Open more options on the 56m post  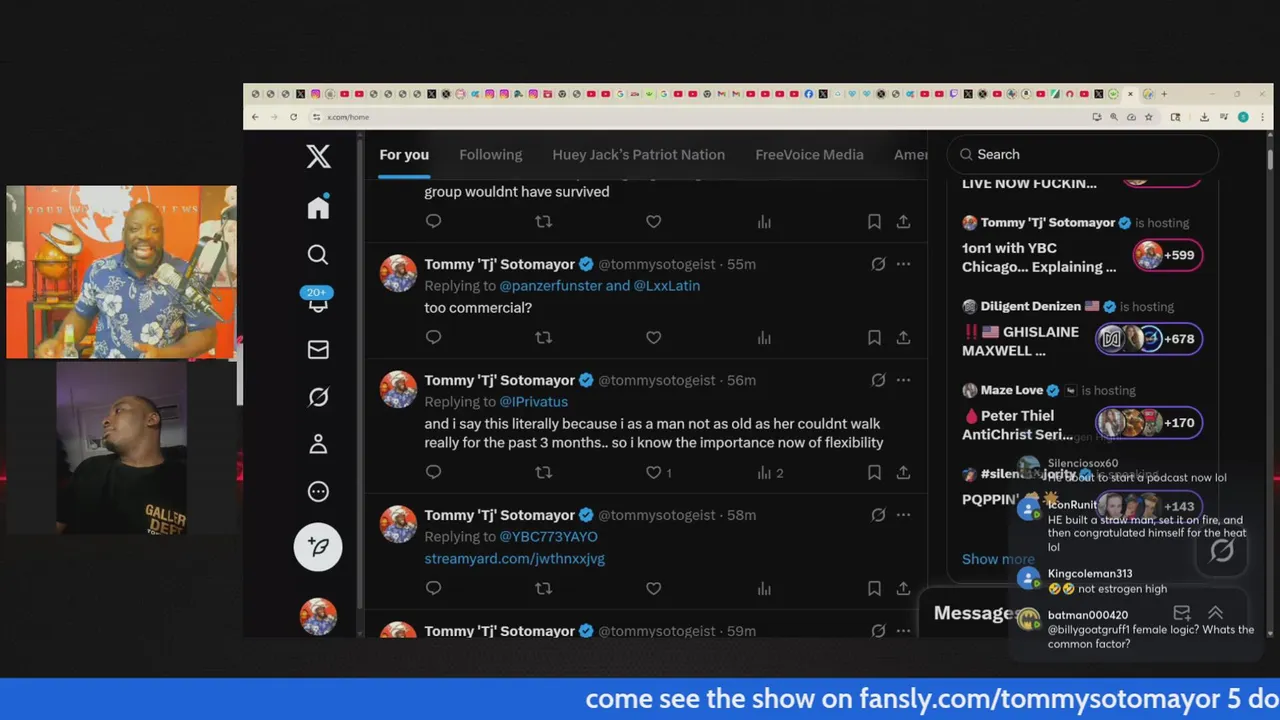[903, 380]
